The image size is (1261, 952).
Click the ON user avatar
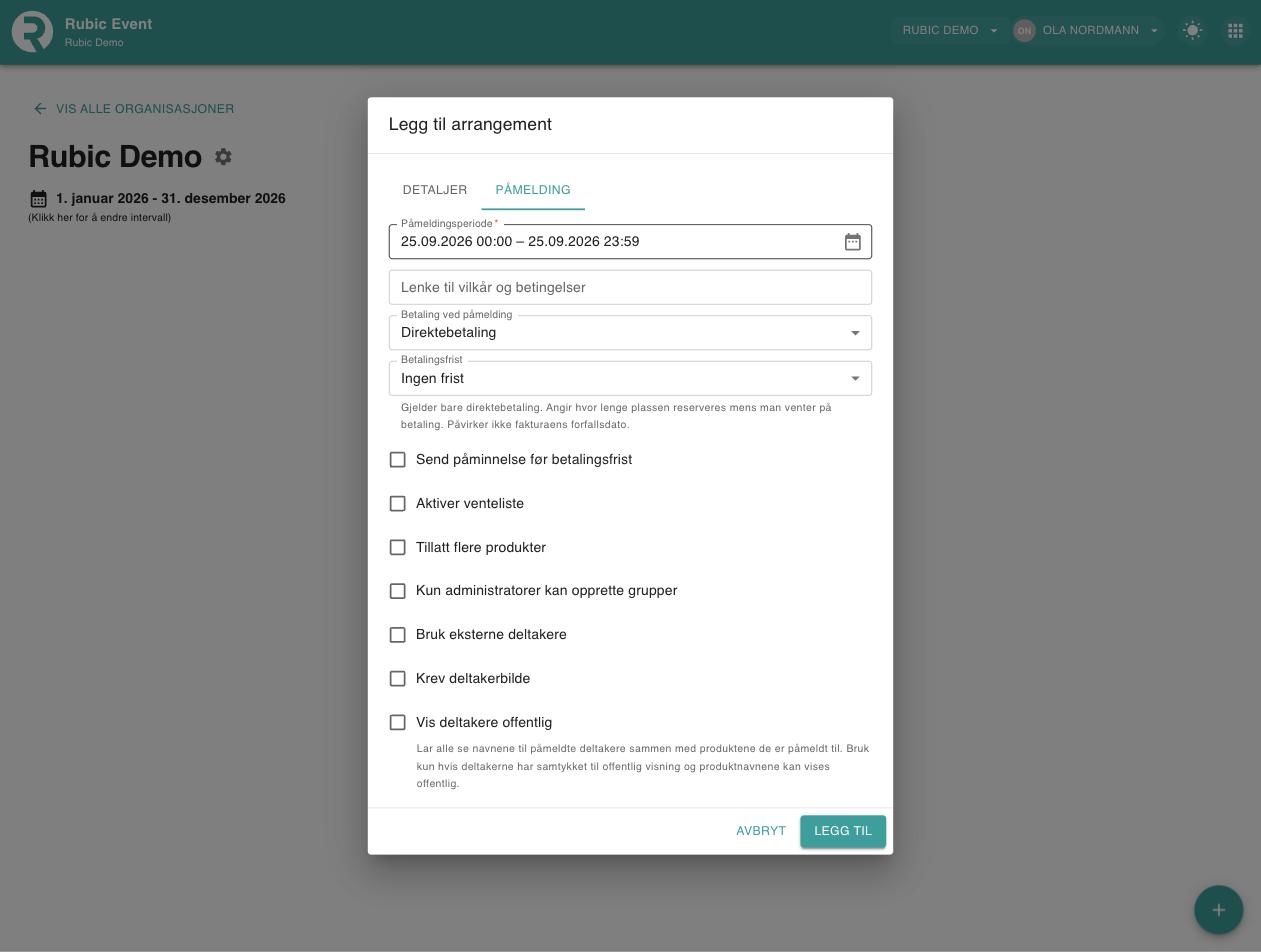pyautogui.click(x=1024, y=31)
